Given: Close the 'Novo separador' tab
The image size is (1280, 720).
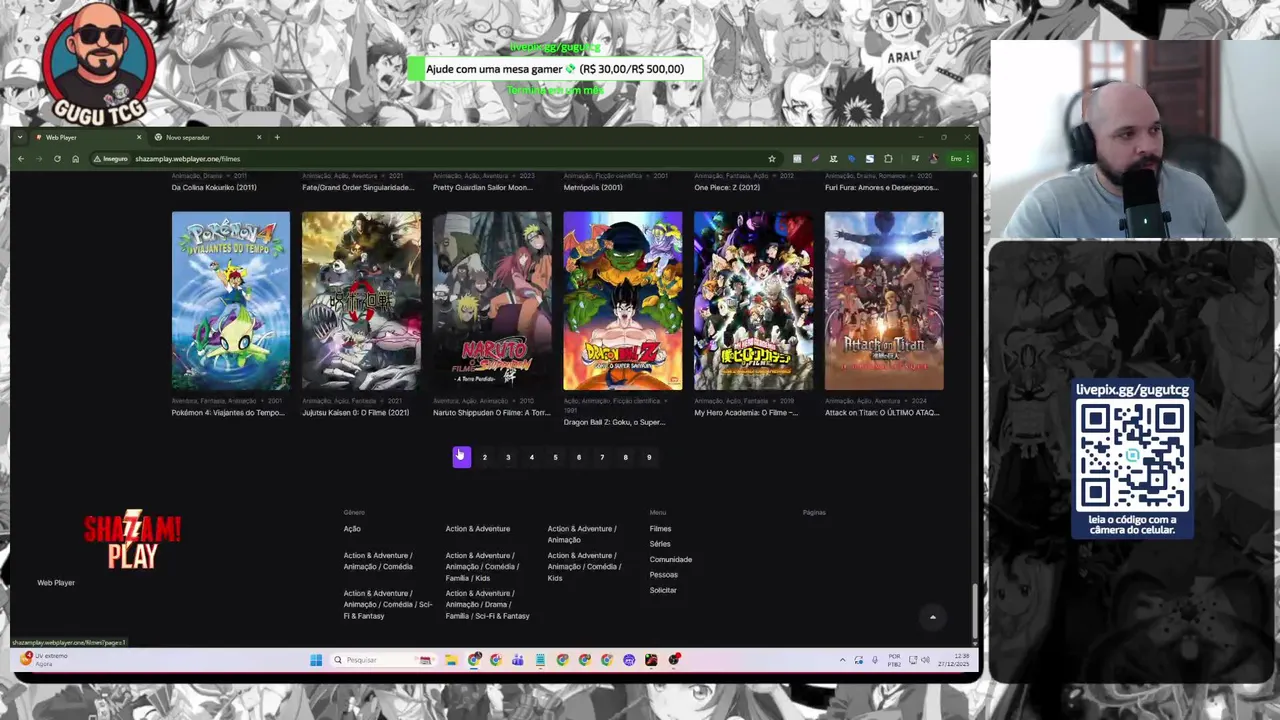Looking at the screenshot, I should pos(259,137).
